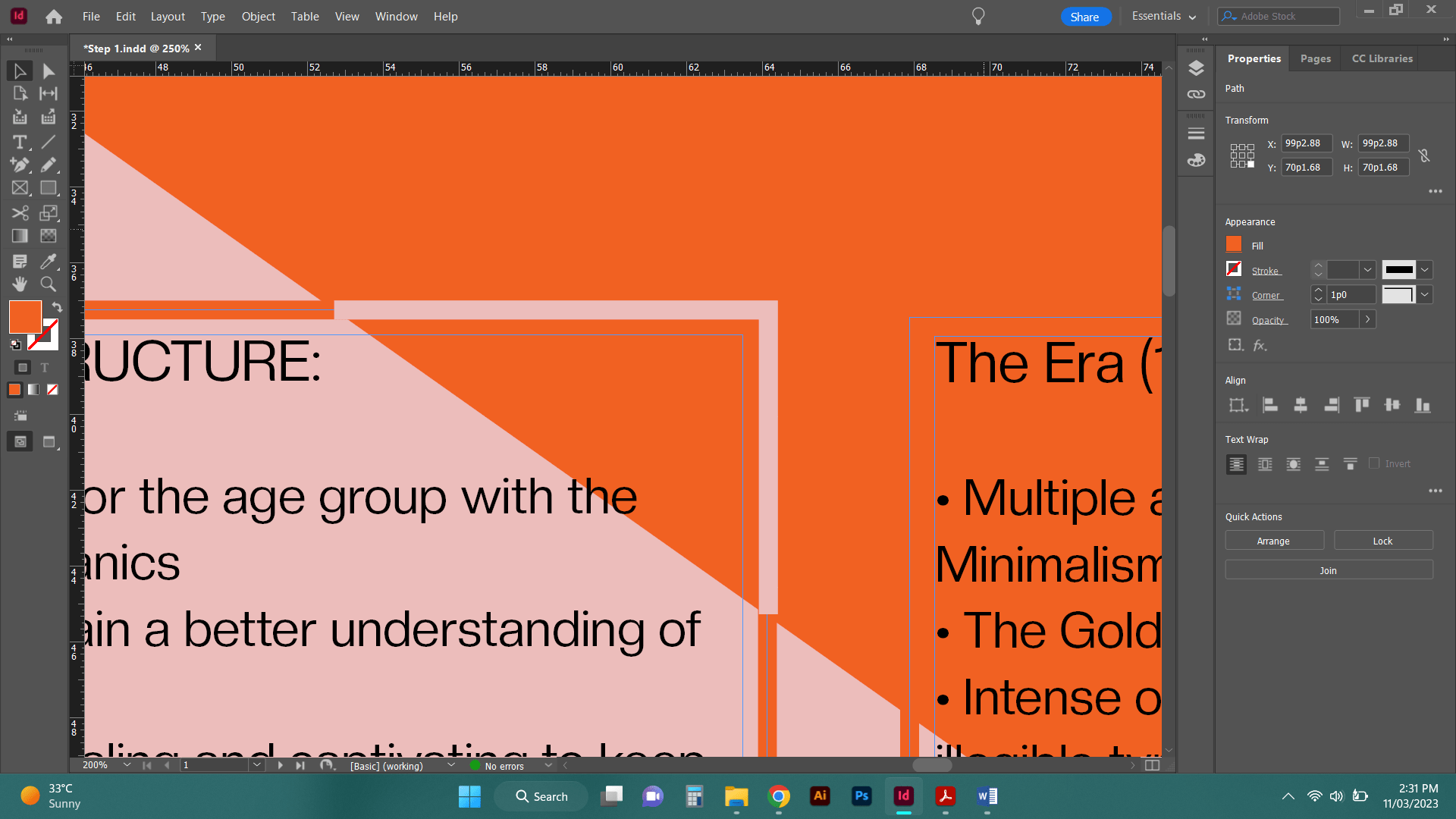1456x819 pixels.
Task: Expand the stroke weight dropdown
Action: (1367, 270)
